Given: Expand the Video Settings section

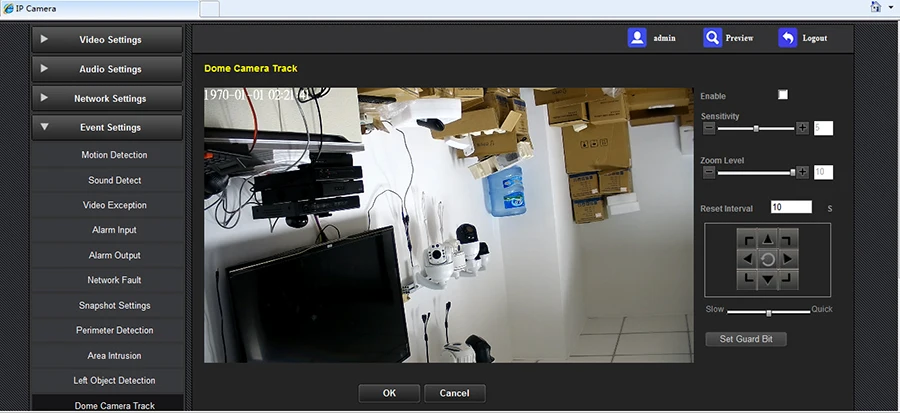Looking at the screenshot, I should 107,40.
